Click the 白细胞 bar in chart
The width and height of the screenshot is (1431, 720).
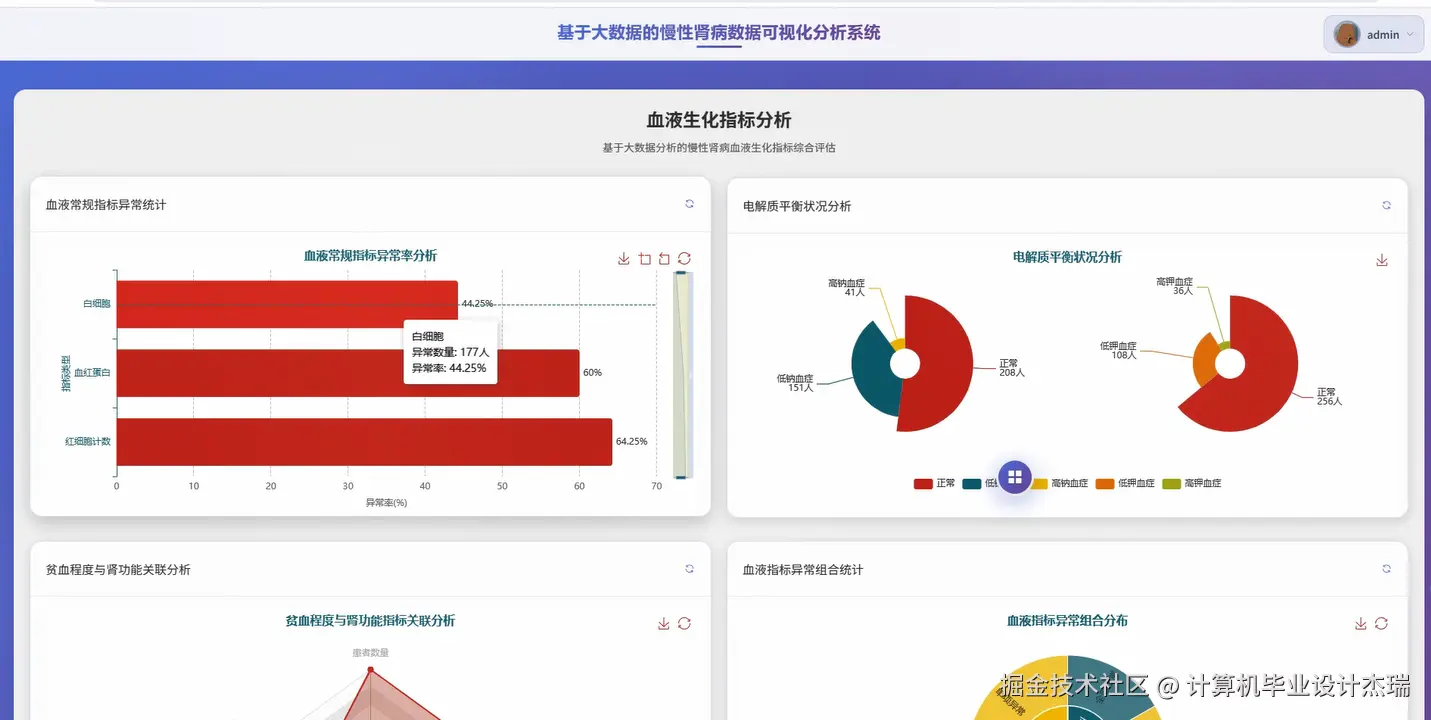tap(287, 304)
